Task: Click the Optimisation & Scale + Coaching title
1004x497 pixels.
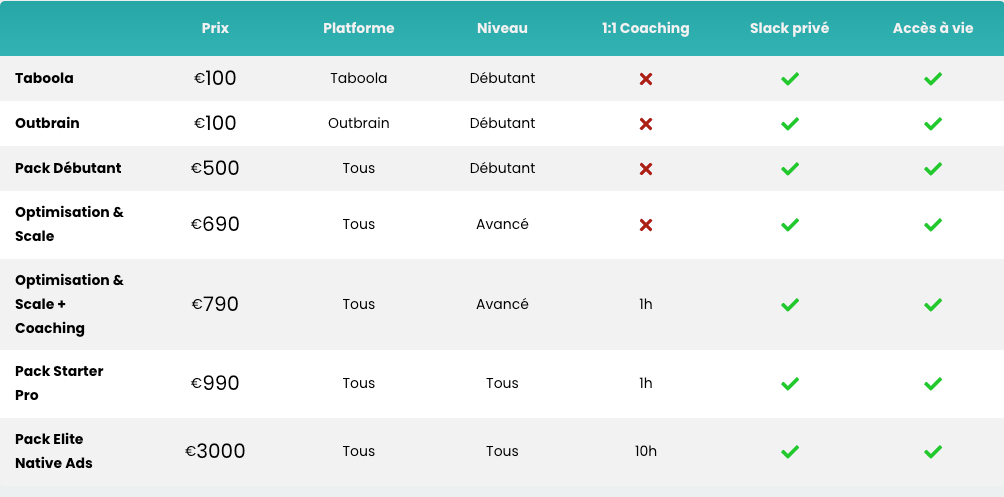Action: [x=69, y=304]
